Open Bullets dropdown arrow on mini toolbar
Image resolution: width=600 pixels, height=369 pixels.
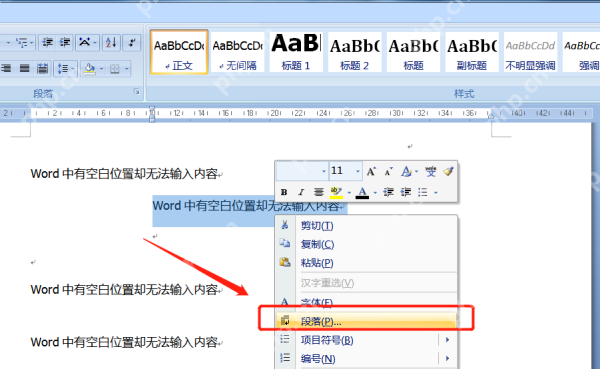tap(436, 193)
